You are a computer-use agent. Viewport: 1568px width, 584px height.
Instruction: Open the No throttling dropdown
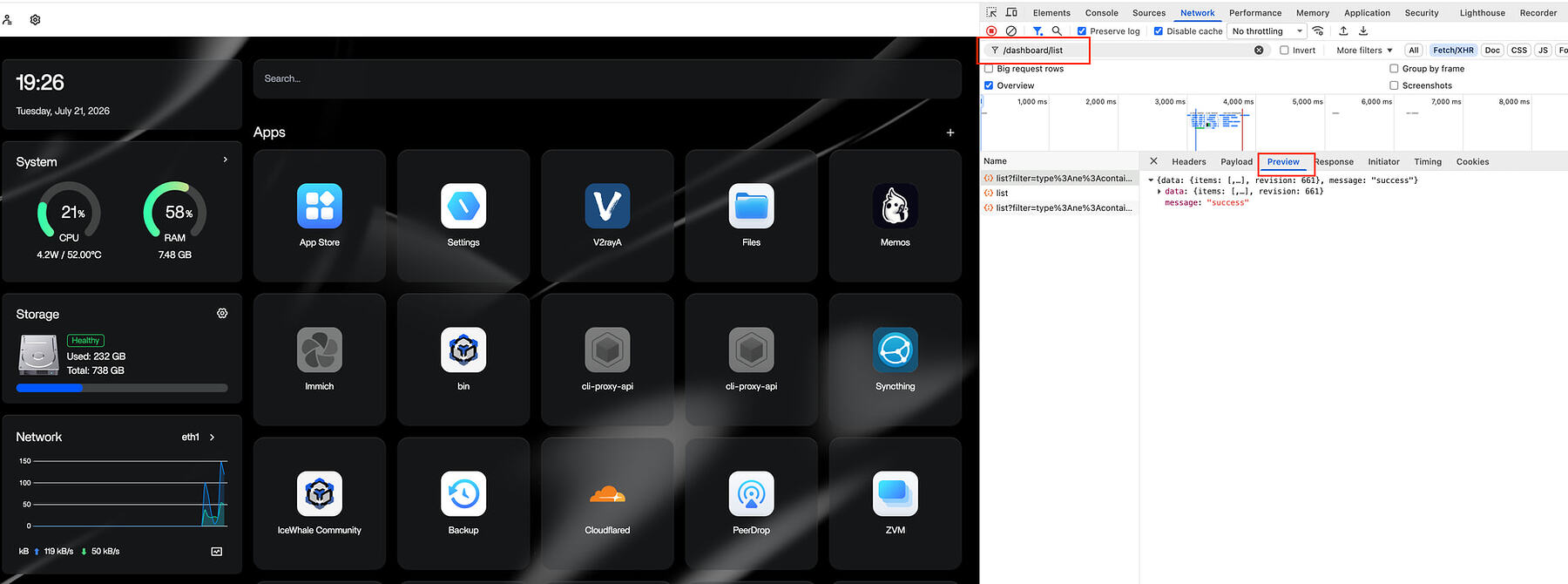(x=1267, y=31)
